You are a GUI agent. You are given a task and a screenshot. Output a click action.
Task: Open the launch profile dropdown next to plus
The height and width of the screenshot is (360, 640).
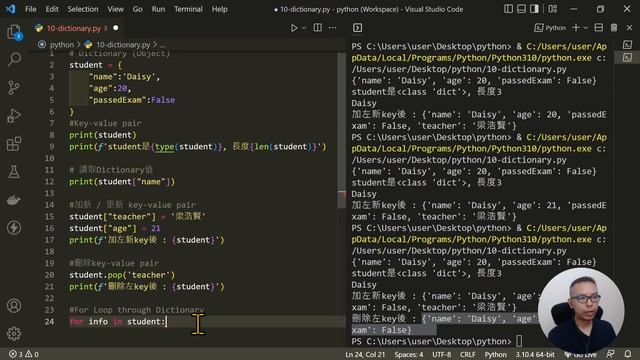(x=585, y=28)
